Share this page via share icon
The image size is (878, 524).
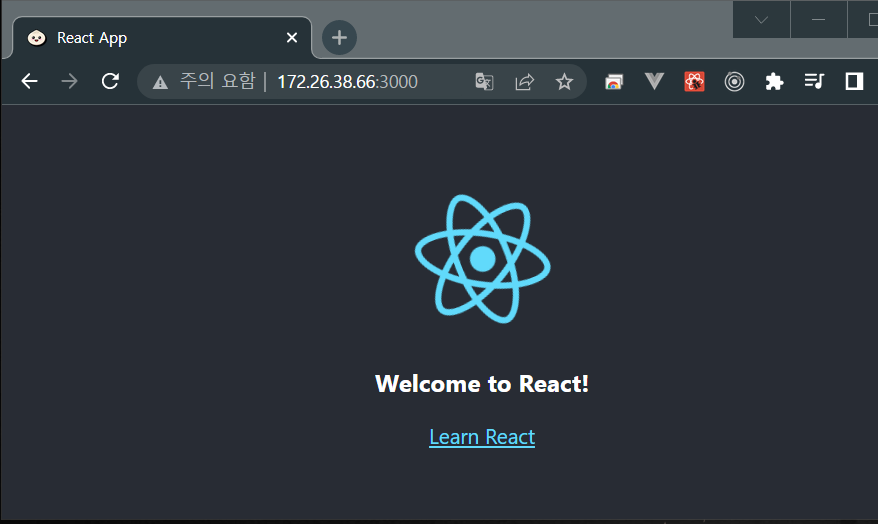pos(525,82)
